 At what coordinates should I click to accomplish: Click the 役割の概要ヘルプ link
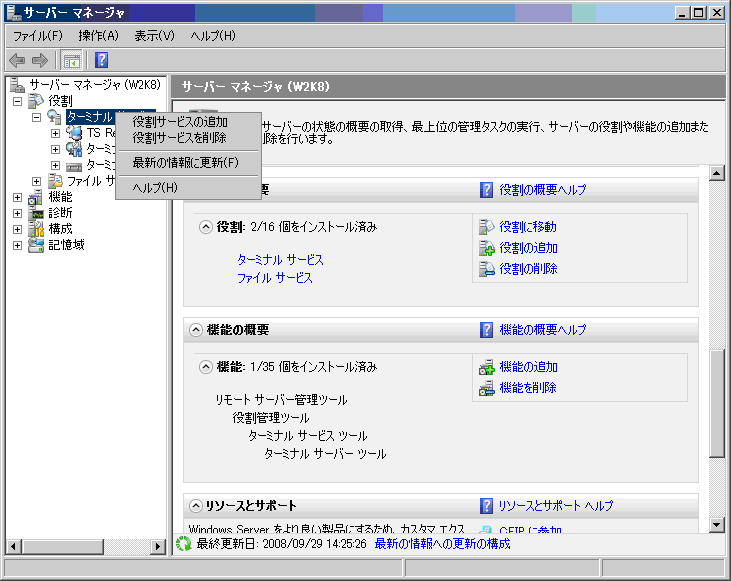(x=543, y=190)
